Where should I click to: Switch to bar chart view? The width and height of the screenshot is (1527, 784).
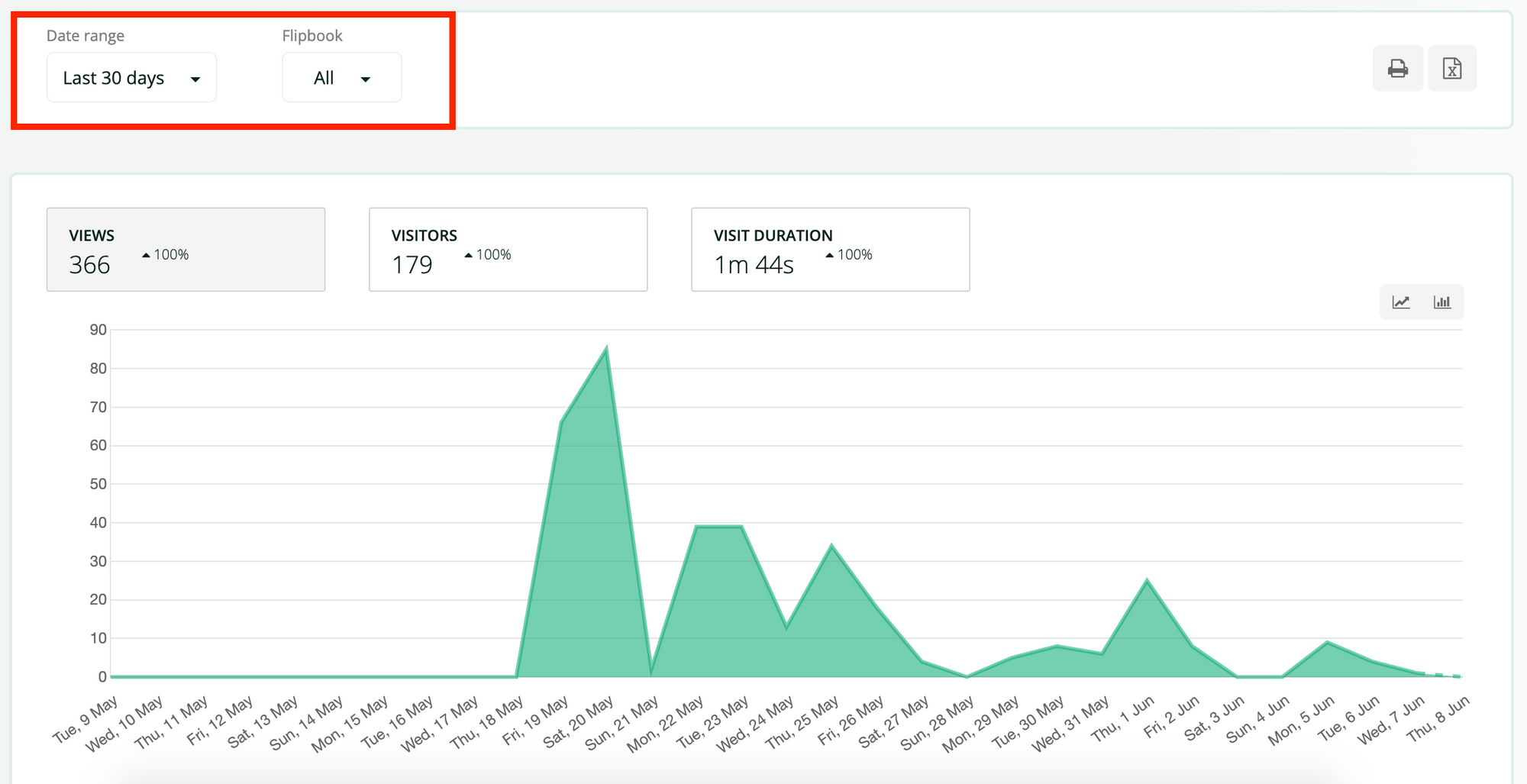[1441, 302]
